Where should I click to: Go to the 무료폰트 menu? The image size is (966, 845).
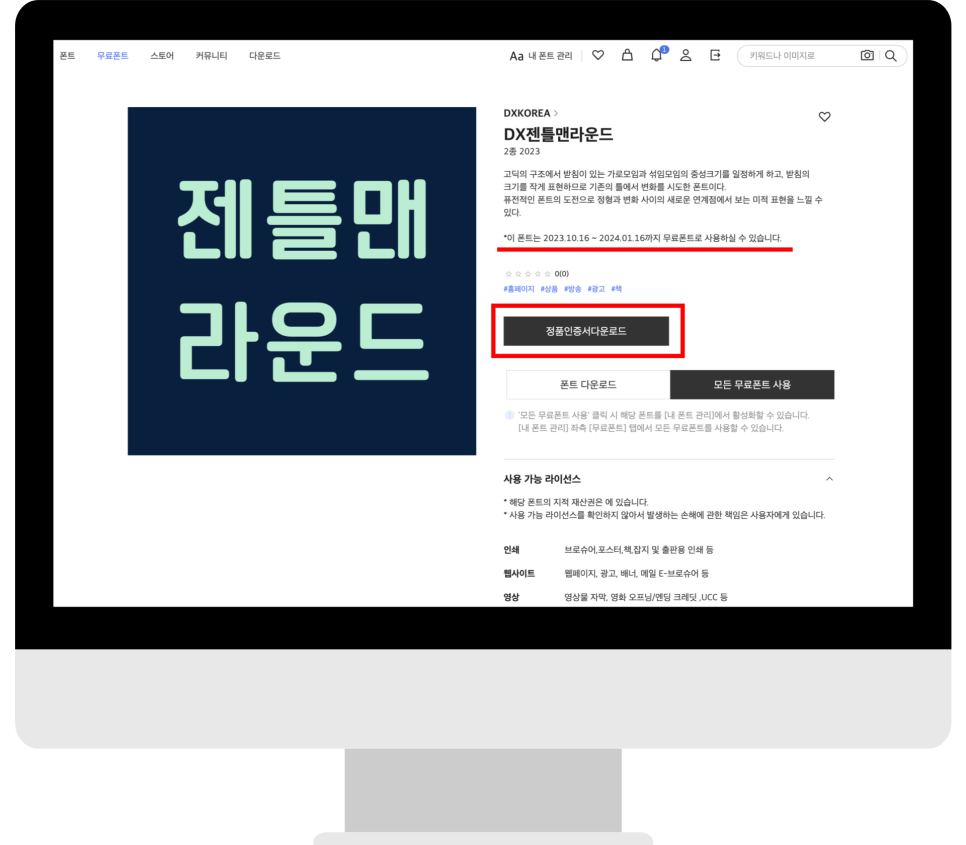pyautogui.click(x=112, y=56)
